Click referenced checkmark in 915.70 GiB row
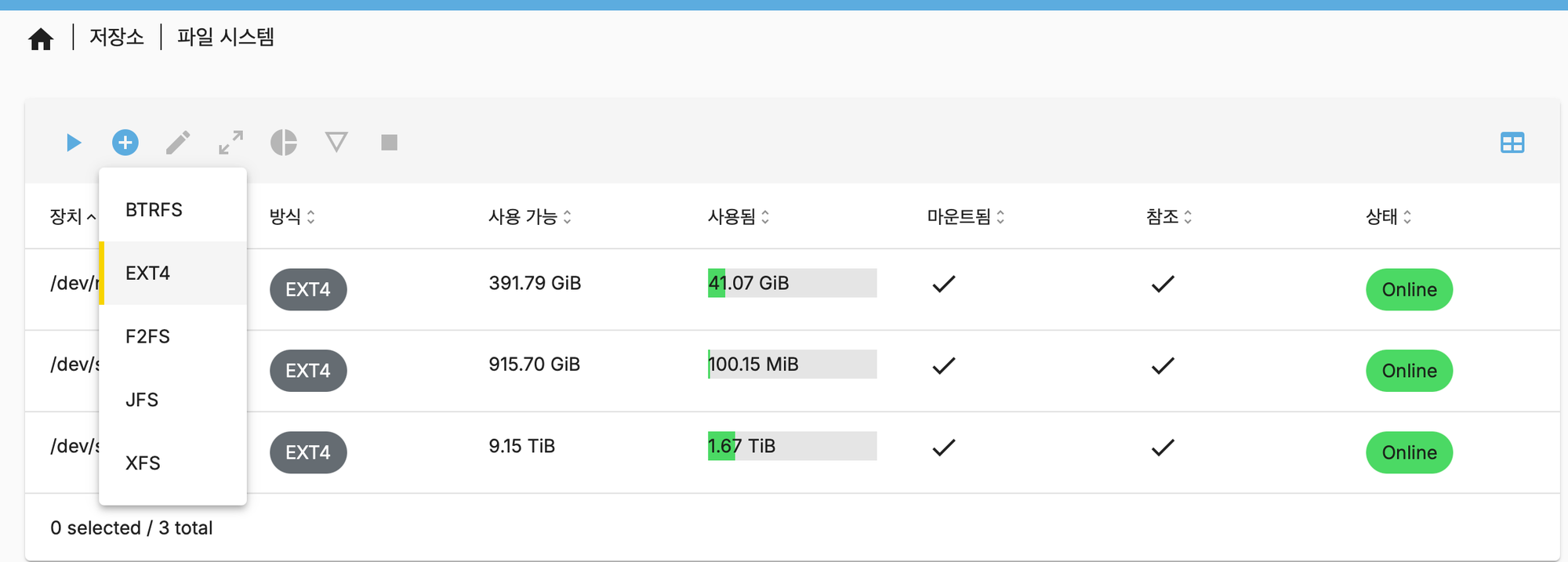 click(x=1163, y=365)
